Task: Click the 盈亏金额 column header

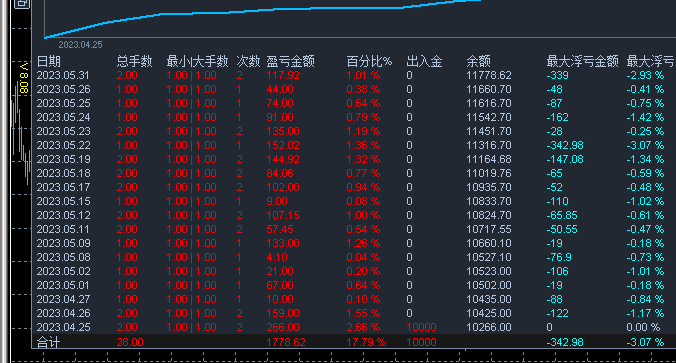Action: [290, 61]
